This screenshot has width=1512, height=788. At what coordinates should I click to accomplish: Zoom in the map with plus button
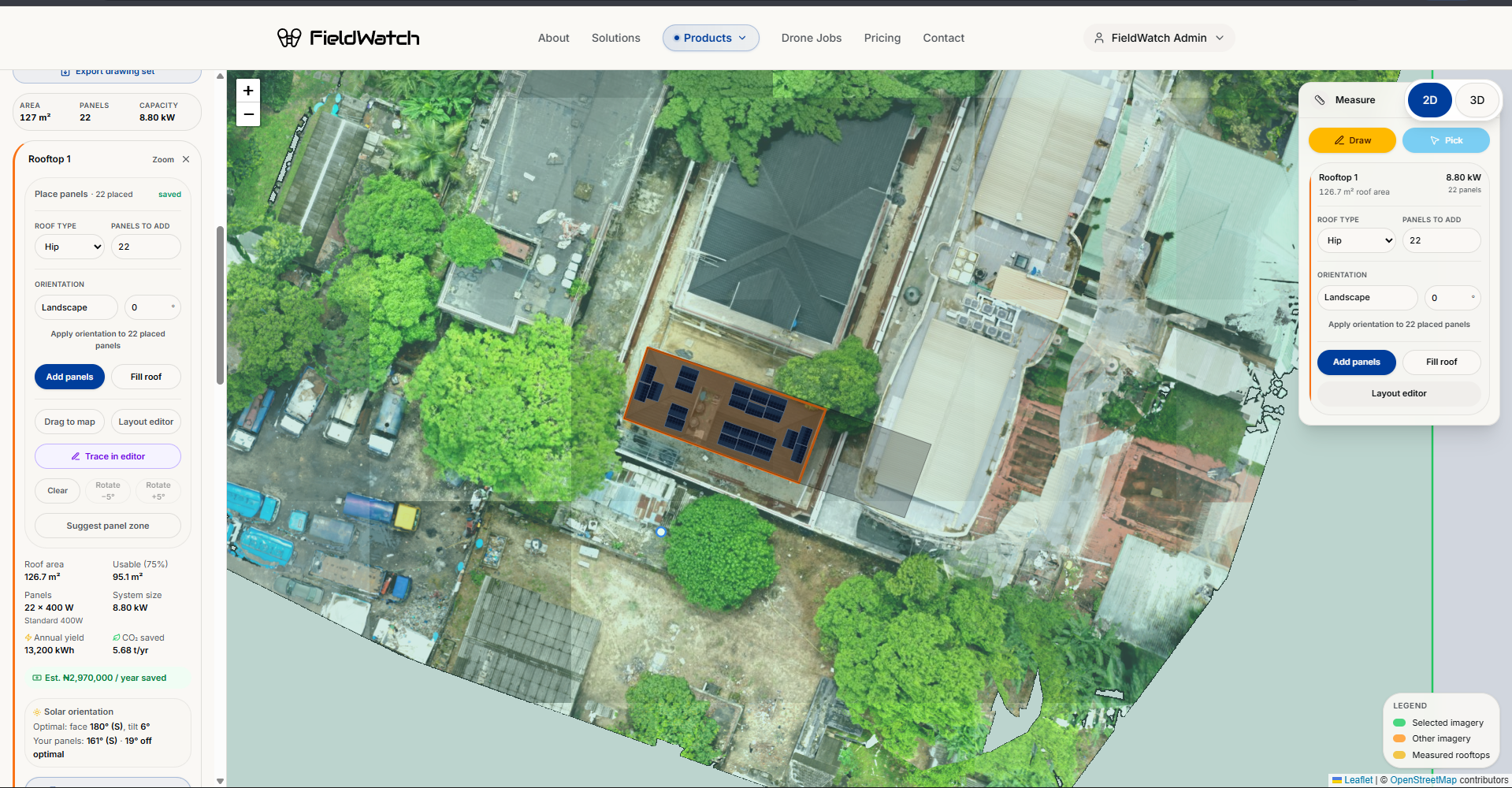coord(248,91)
